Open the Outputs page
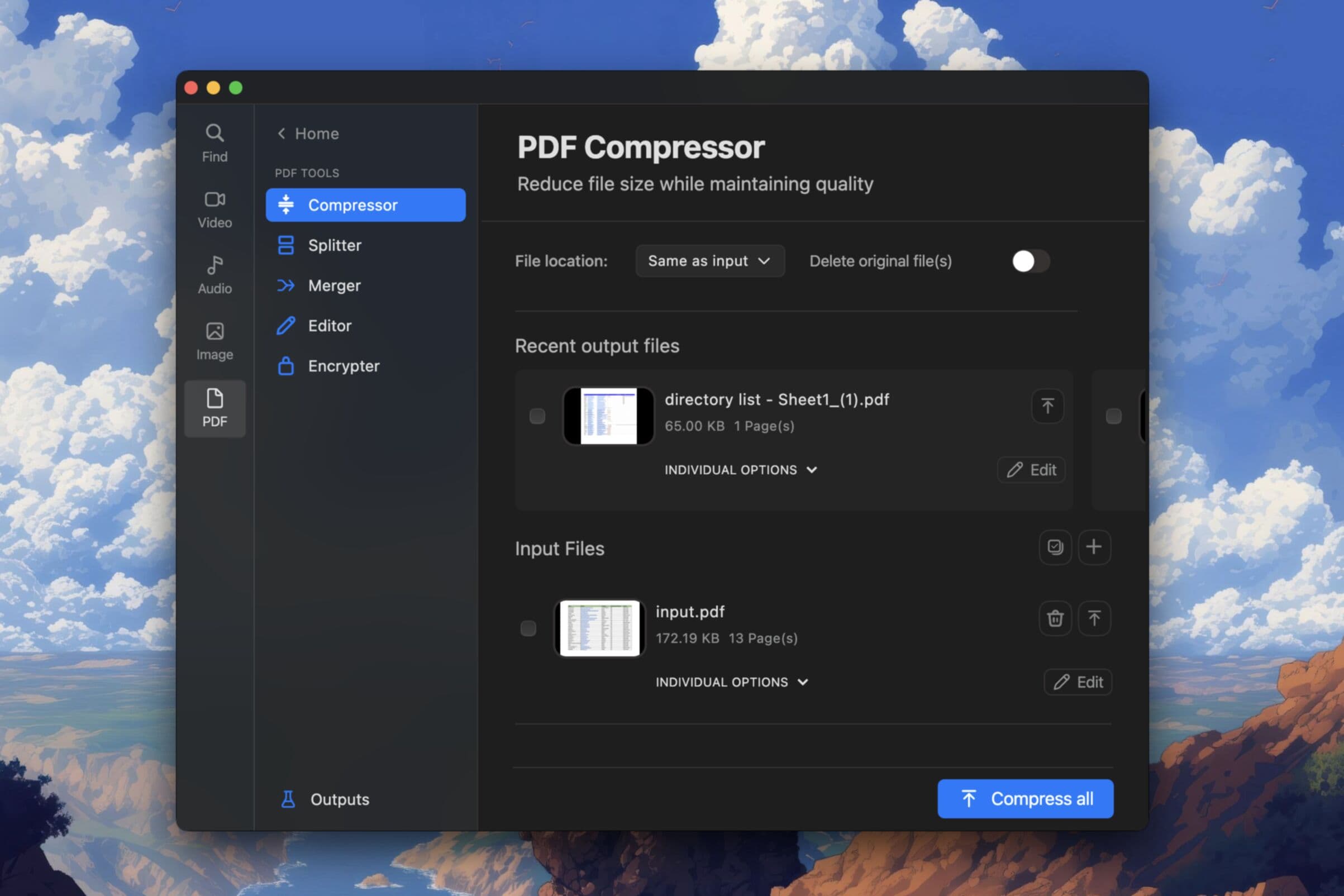The image size is (1344, 896). [325, 799]
